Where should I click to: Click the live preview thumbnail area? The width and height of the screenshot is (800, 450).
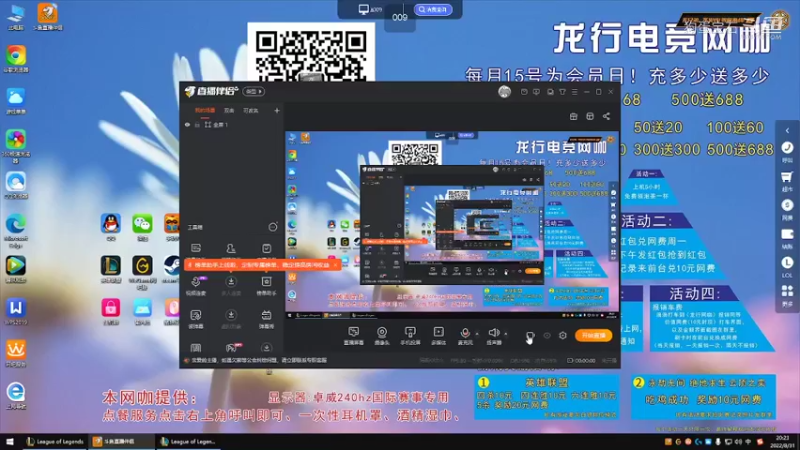coord(452,225)
